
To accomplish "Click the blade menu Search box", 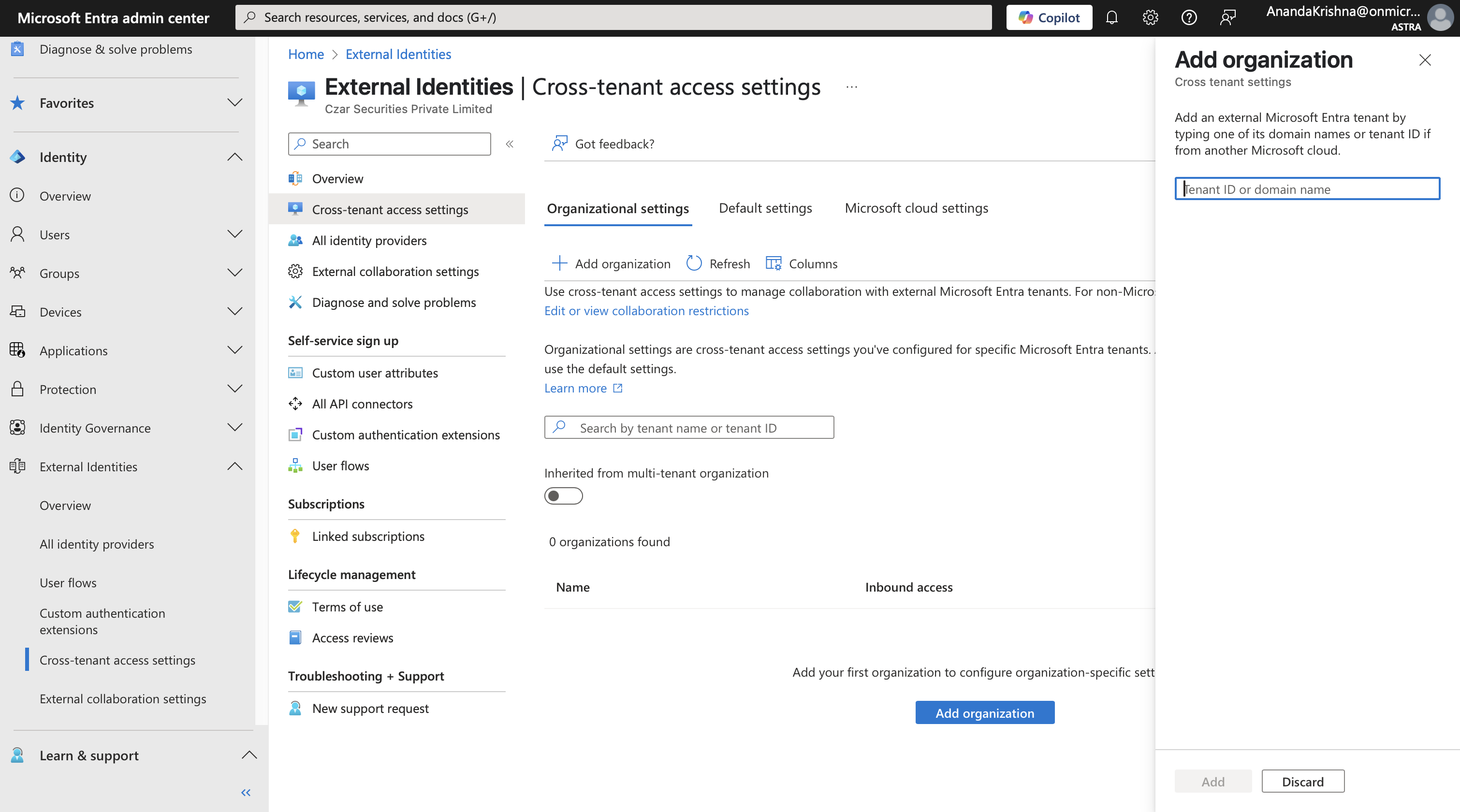I will 389,144.
